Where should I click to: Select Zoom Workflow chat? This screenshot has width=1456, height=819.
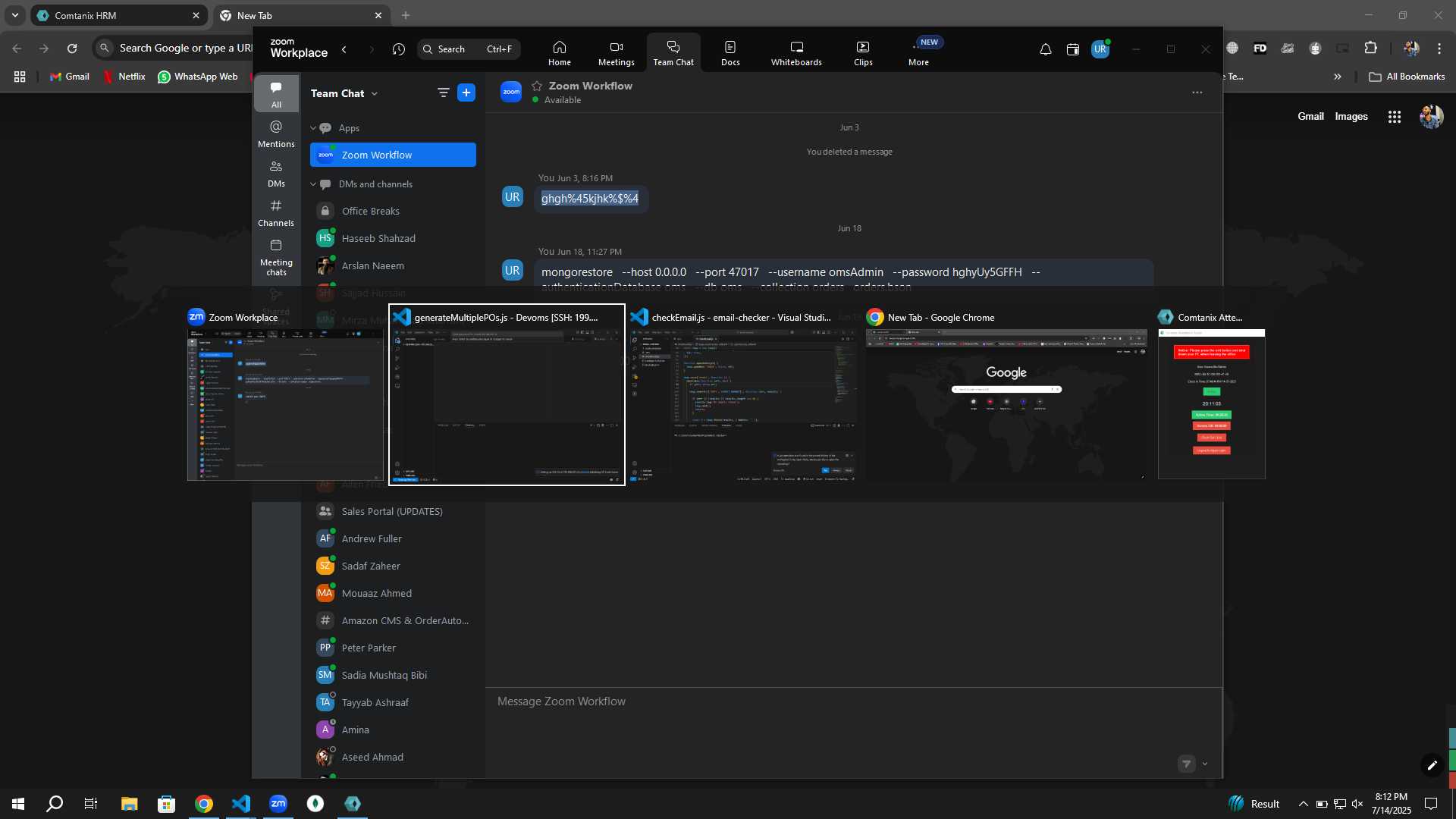(x=393, y=155)
